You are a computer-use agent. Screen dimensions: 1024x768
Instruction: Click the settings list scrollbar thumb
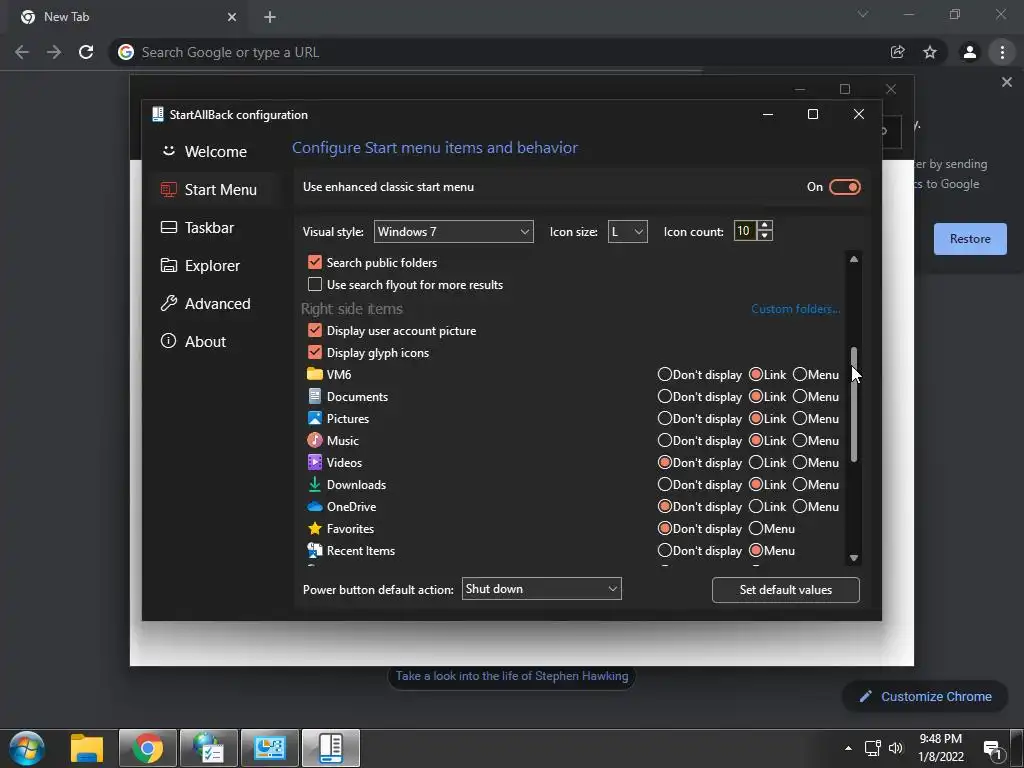(854, 405)
